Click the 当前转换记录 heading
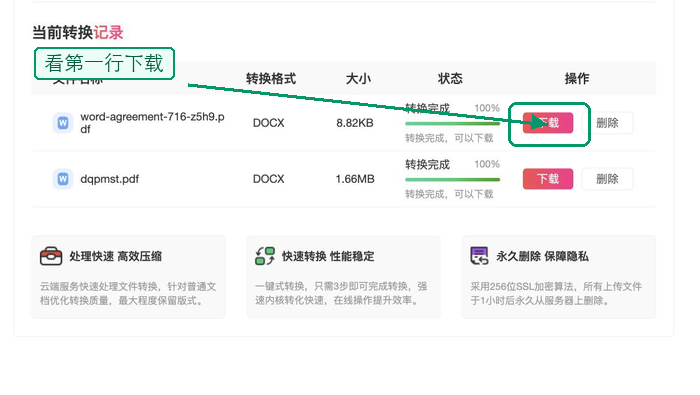Screen dimensions: 700x395 coord(77,32)
